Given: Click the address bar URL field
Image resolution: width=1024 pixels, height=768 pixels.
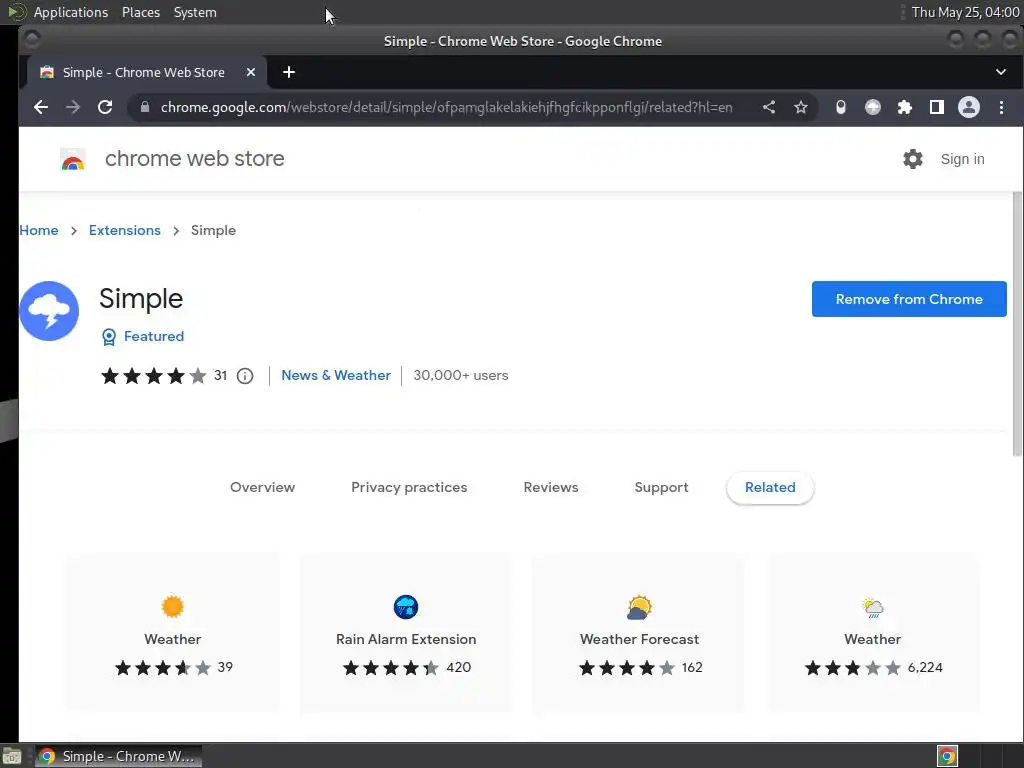Looking at the screenshot, I should 447,107.
